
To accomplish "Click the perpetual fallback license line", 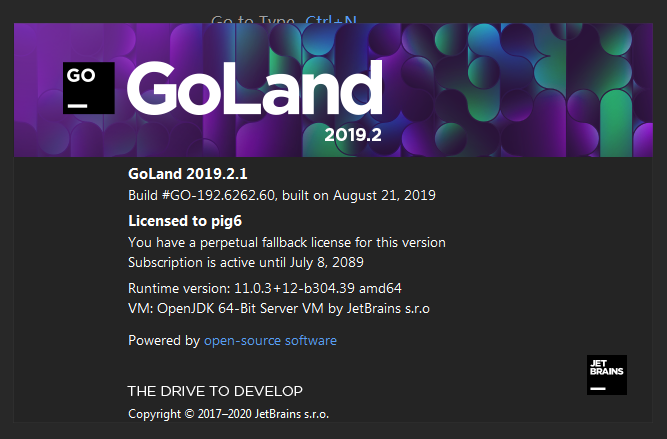I will [287, 242].
